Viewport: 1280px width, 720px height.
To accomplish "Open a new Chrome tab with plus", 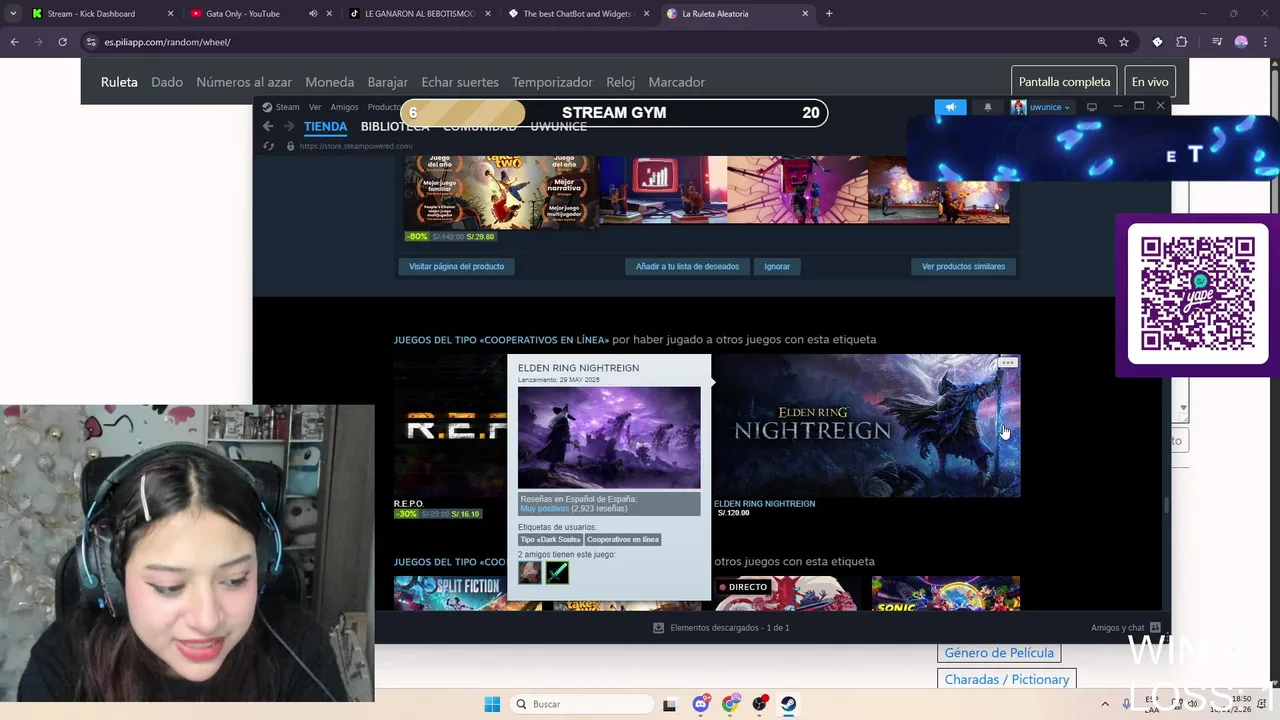I will click(829, 14).
